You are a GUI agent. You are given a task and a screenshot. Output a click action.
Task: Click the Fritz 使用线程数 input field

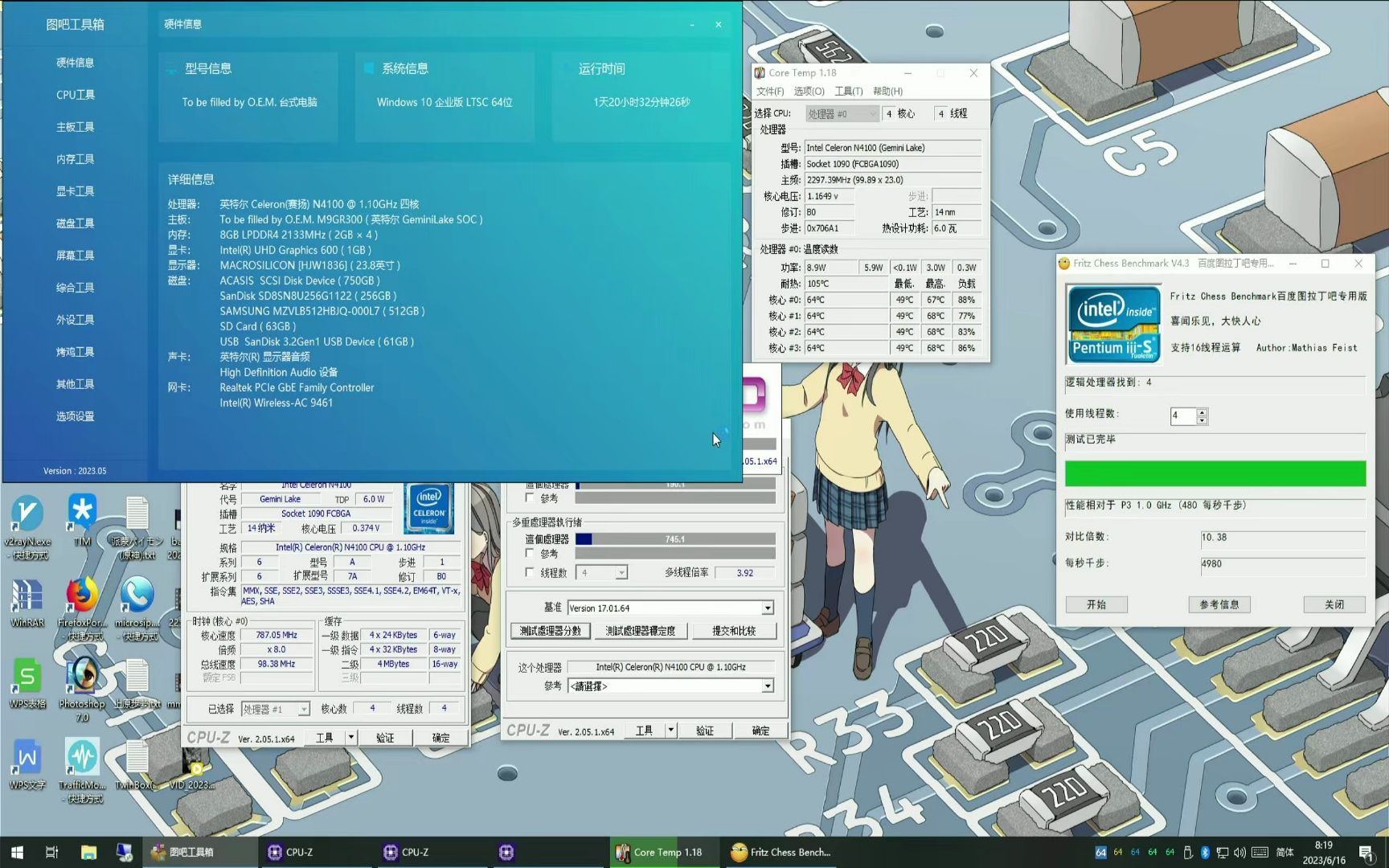[x=1183, y=416]
